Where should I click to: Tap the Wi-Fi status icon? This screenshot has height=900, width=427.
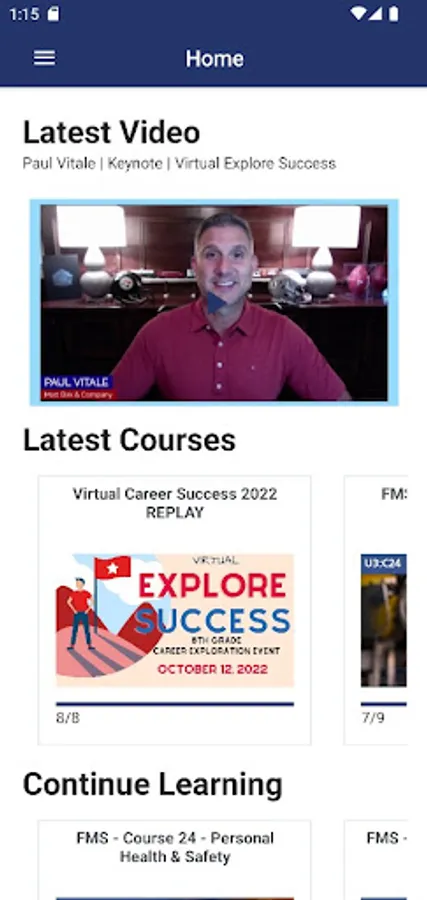[358, 14]
